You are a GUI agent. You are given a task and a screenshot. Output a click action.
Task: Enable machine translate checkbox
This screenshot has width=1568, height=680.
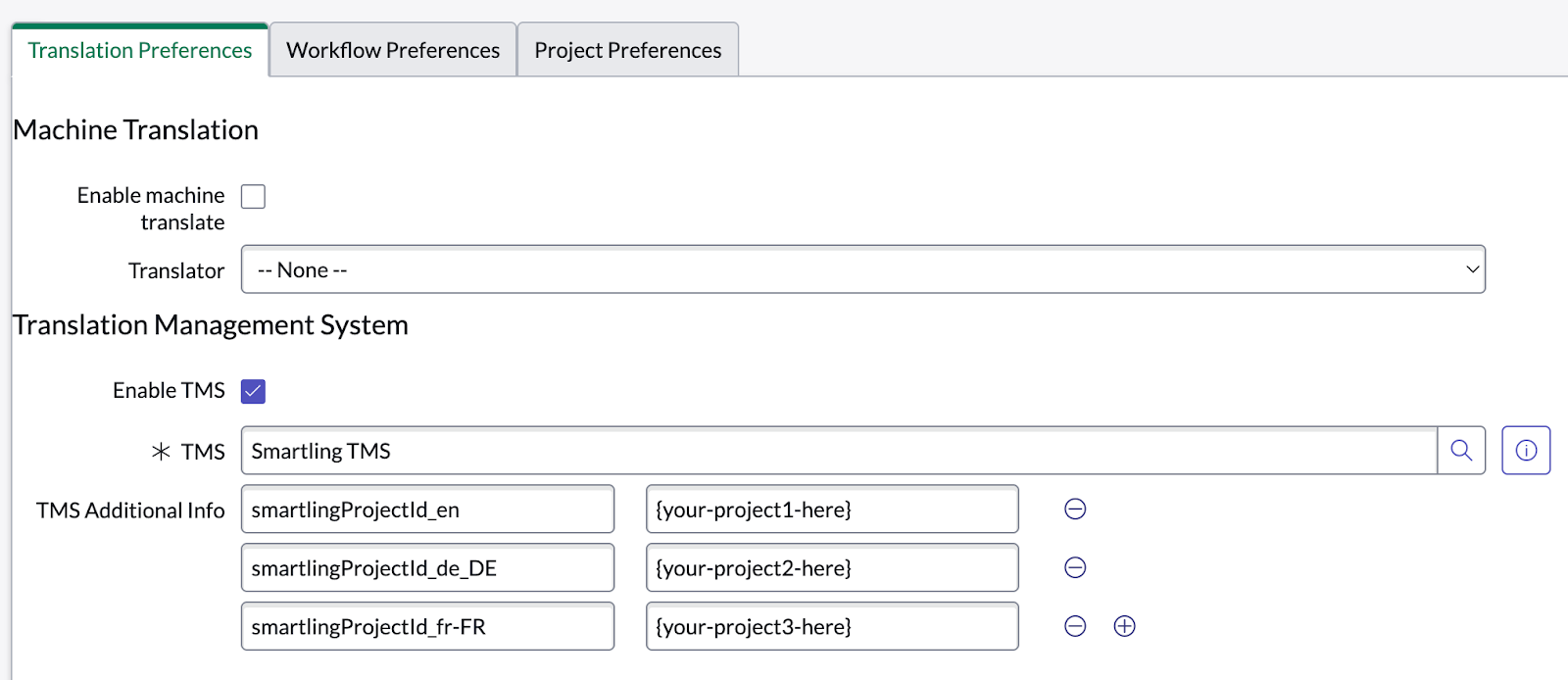point(253,197)
